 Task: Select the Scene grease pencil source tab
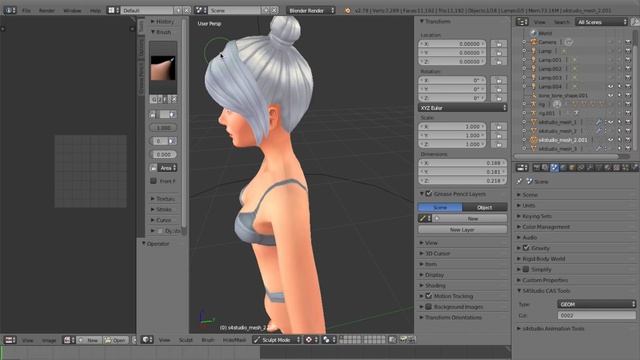[x=440, y=207]
